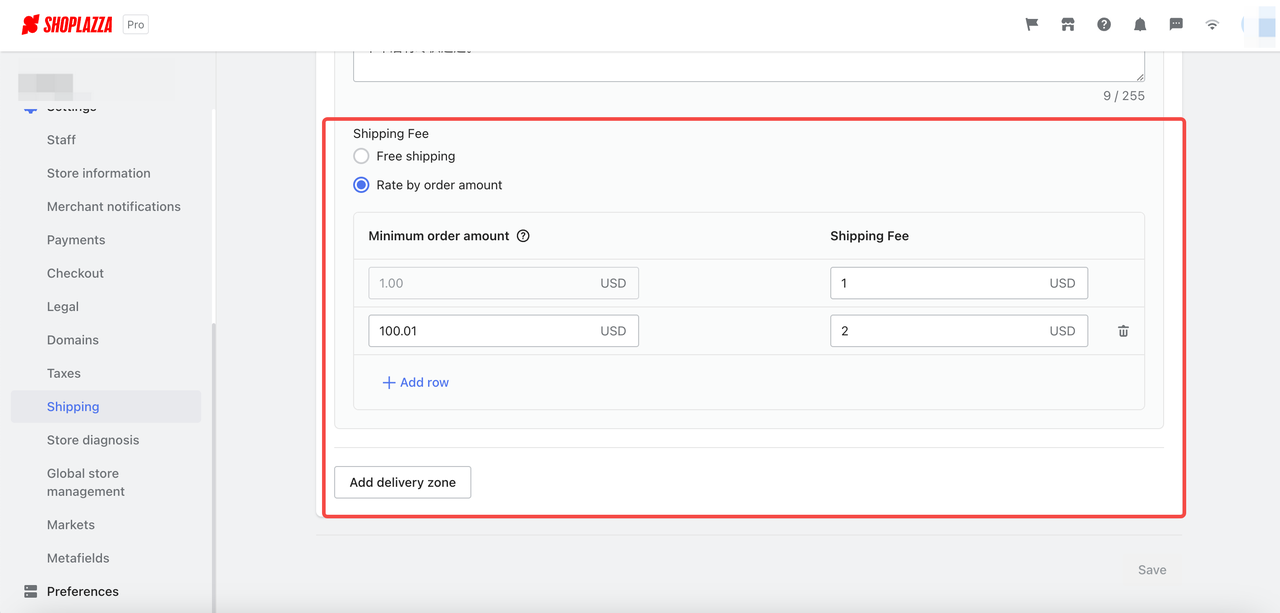Open Global store management
The width and height of the screenshot is (1280, 613).
click(x=85, y=482)
